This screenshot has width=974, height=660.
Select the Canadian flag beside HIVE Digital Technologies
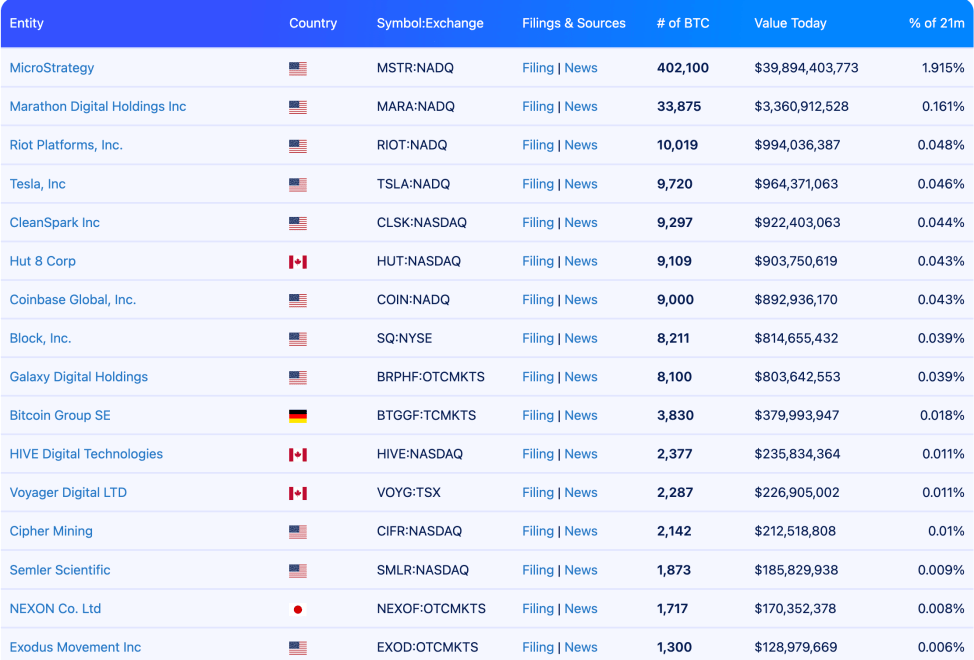pyautogui.click(x=296, y=454)
